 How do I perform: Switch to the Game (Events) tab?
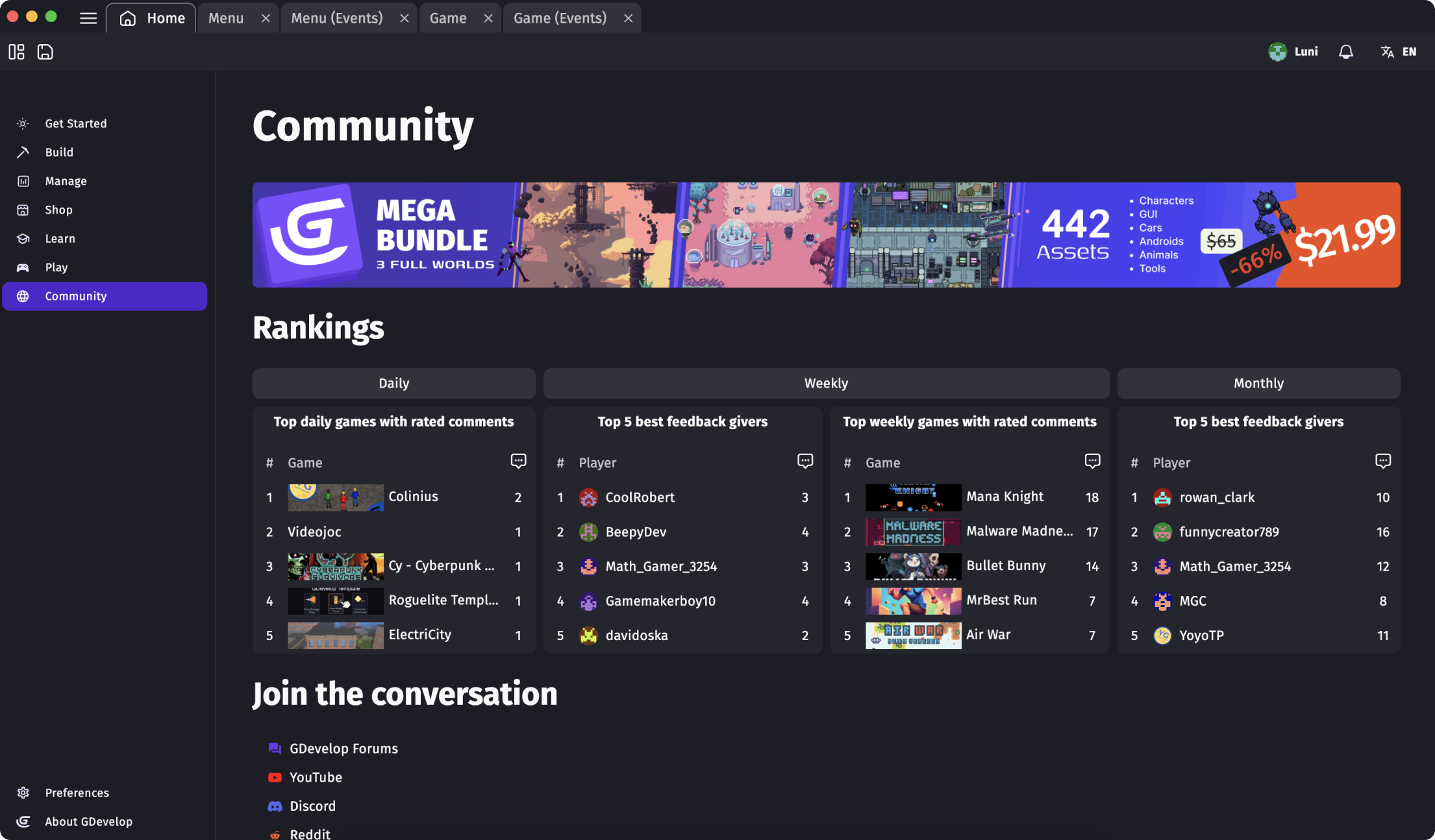tap(560, 18)
